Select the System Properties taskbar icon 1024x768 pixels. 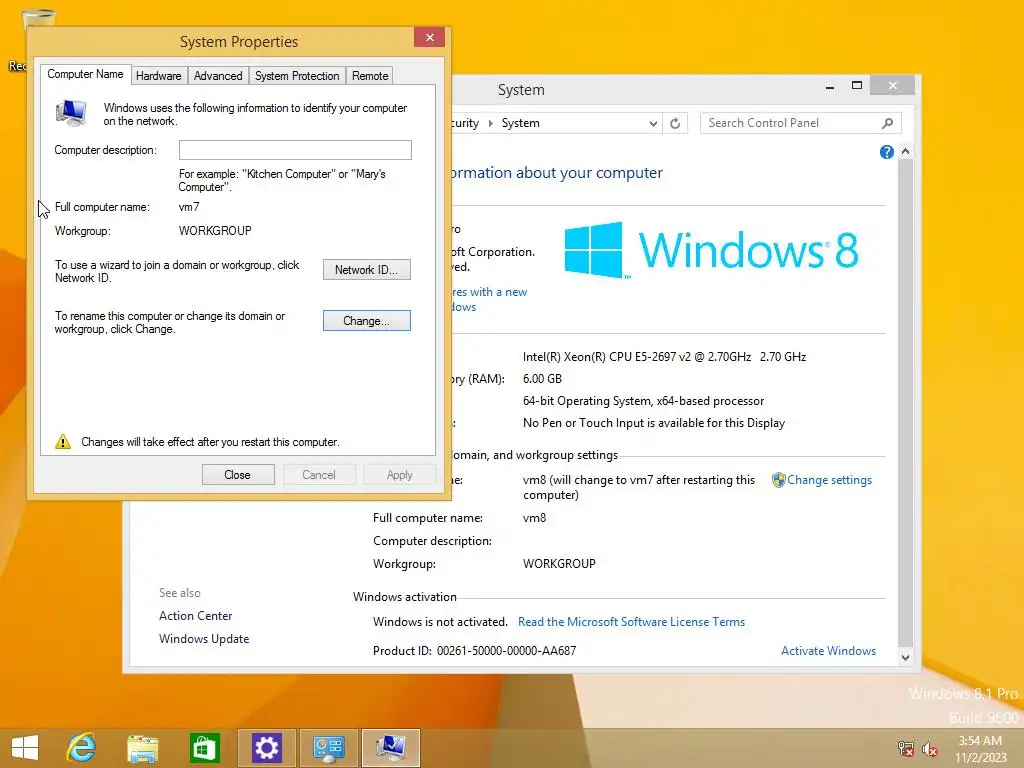coord(391,748)
